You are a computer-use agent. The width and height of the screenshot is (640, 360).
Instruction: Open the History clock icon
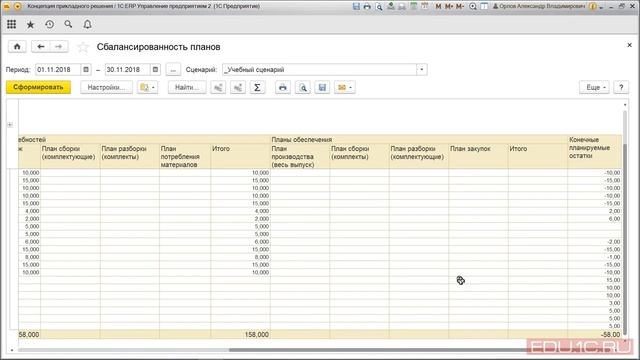[x=49, y=24]
